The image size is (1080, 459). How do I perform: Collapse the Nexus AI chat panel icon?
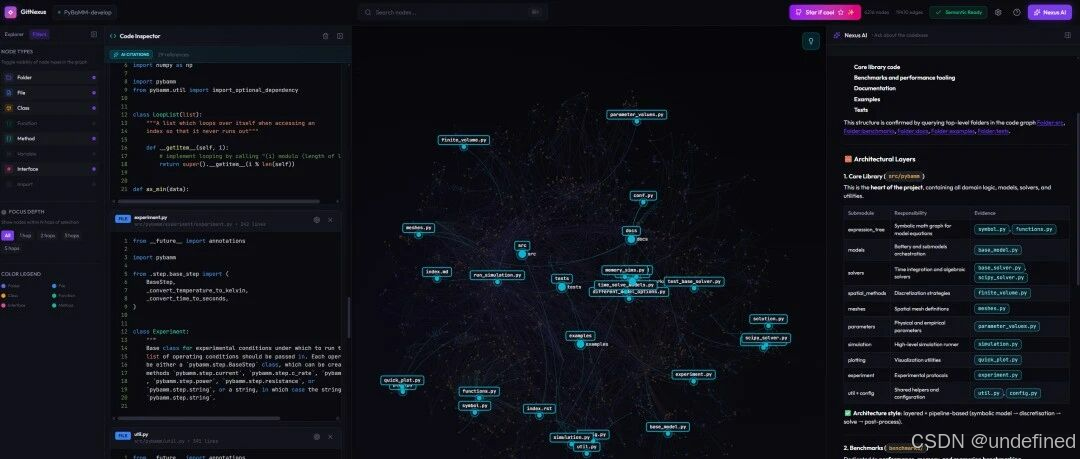(1068, 35)
